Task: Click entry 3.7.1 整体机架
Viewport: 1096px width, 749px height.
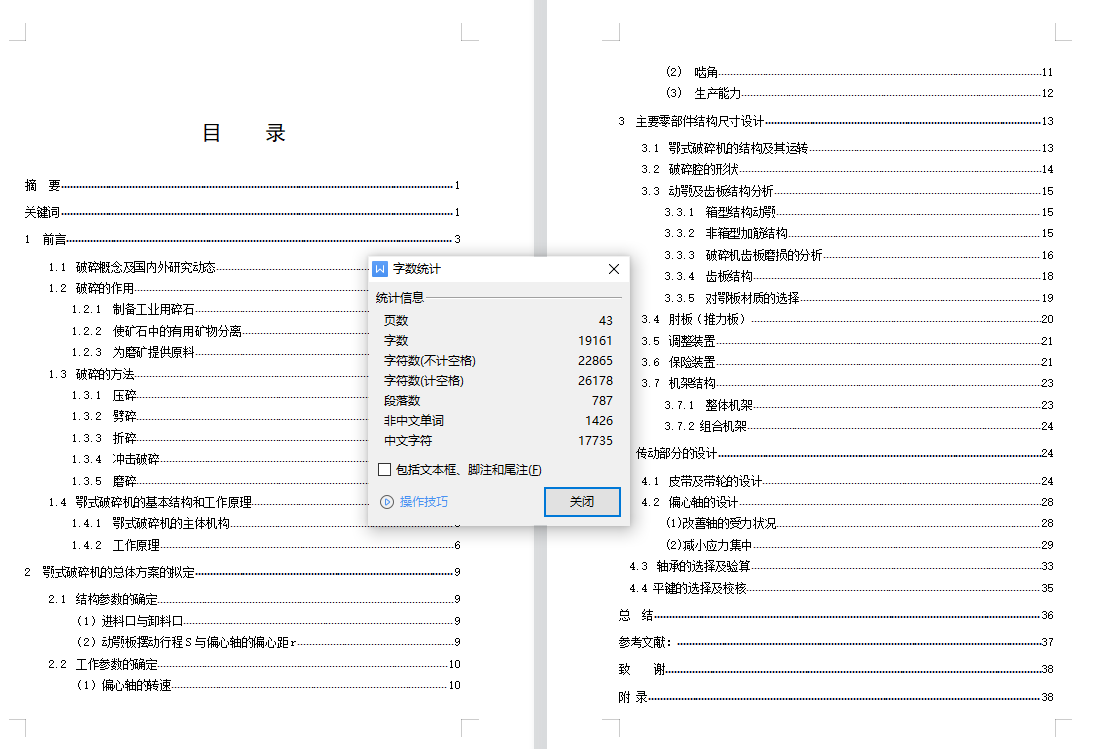Action: pos(859,405)
